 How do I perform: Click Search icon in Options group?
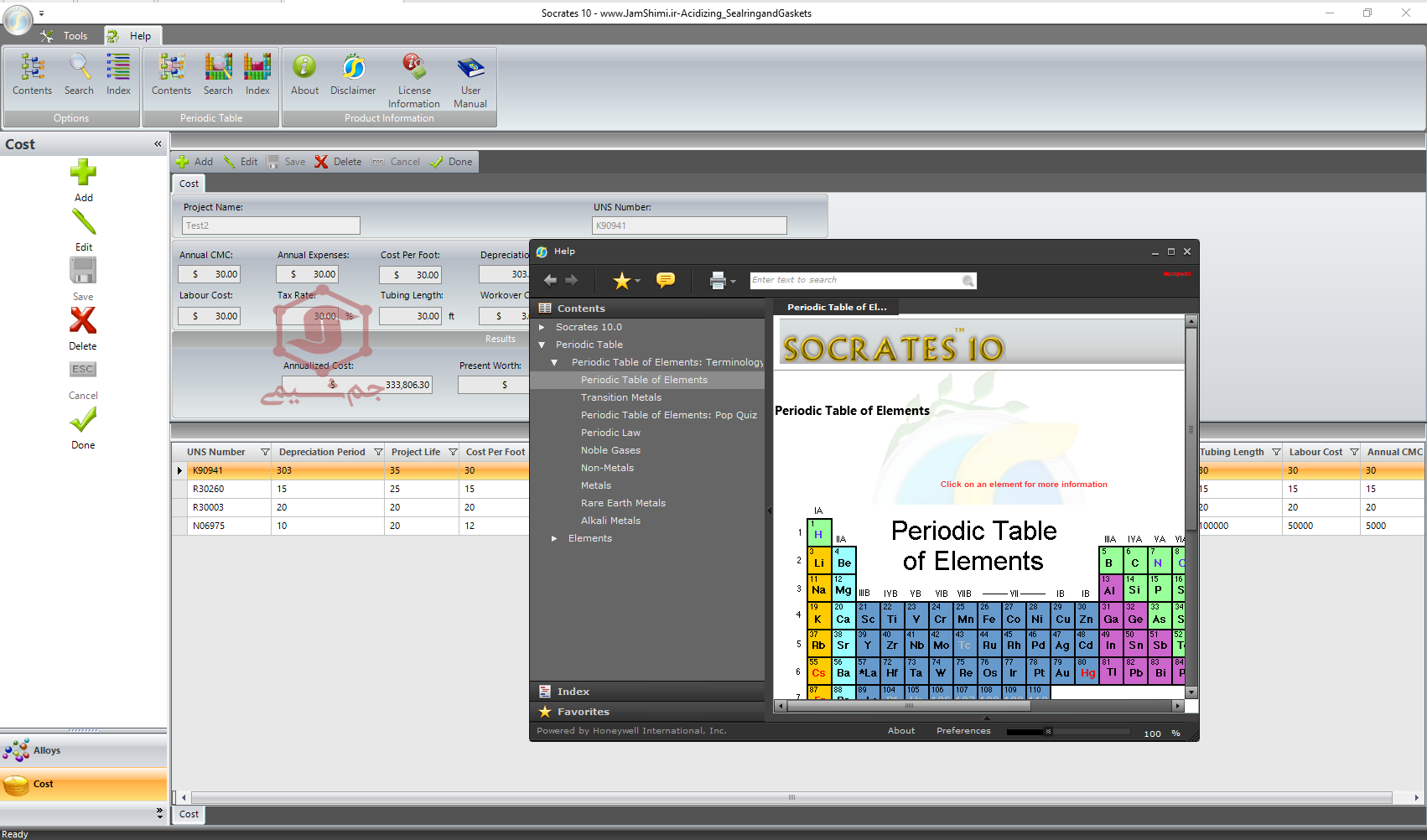tap(79, 75)
